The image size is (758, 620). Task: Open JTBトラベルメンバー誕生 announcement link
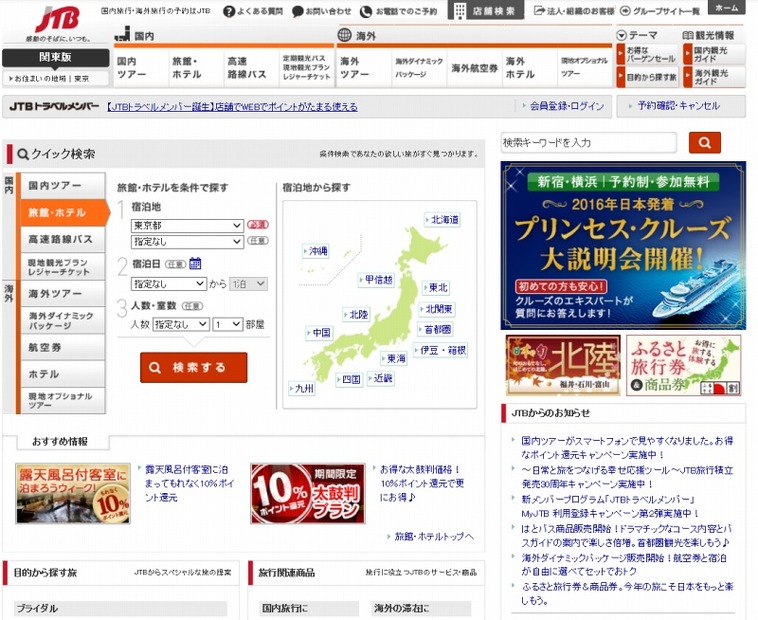pos(232,107)
